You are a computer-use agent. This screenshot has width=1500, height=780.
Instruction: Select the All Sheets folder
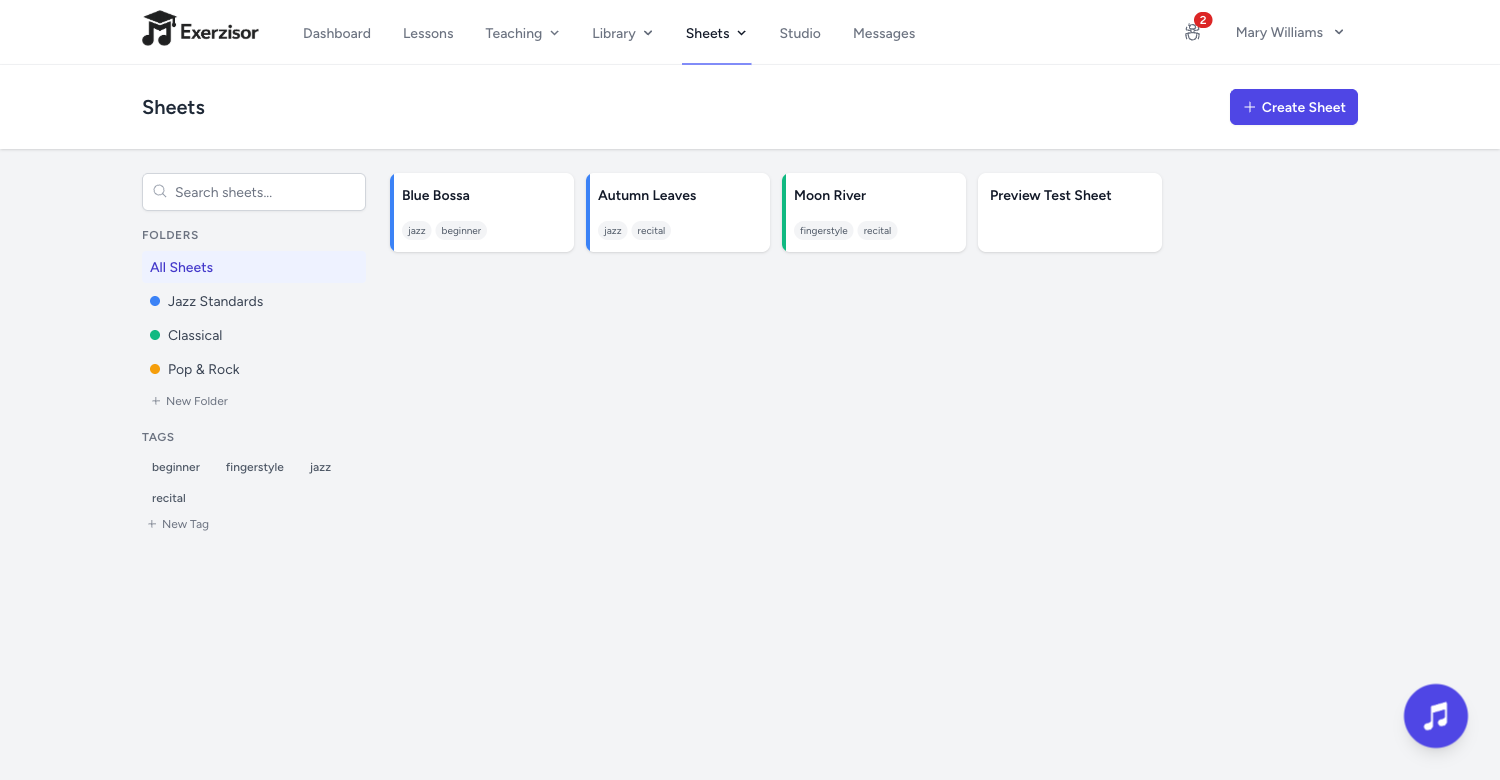[x=254, y=267]
